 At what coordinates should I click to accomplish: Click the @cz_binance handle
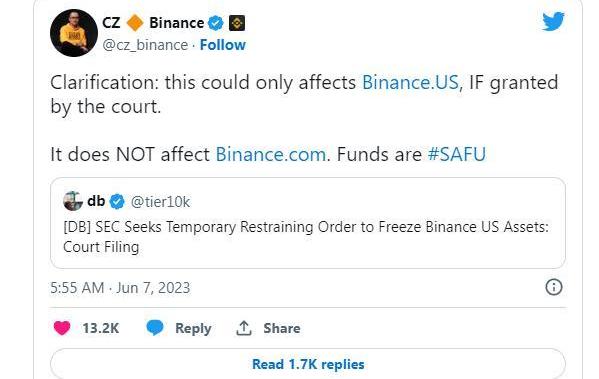point(145,45)
